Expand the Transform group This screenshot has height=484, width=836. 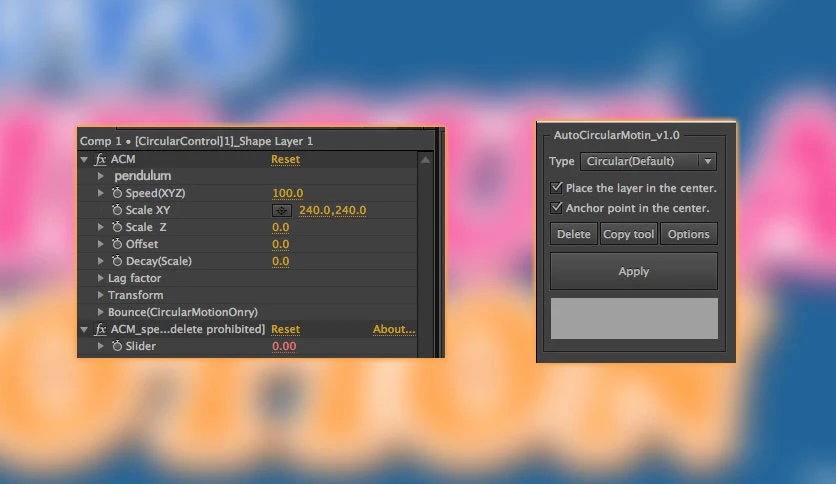[x=100, y=295]
